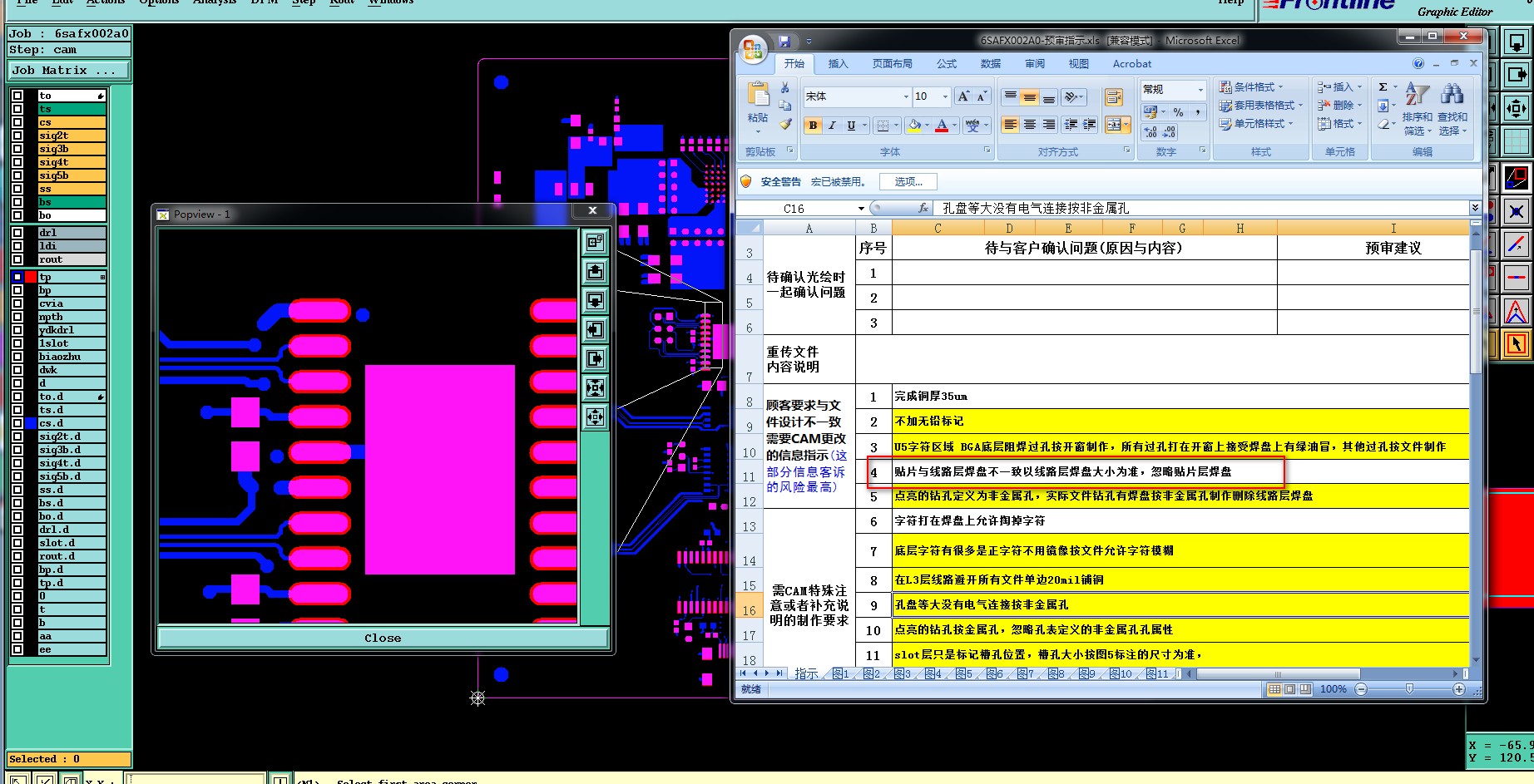Toggle the checkbox for layer npth
1534x784 pixels.
pyautogui.click(x=17, y=317)
